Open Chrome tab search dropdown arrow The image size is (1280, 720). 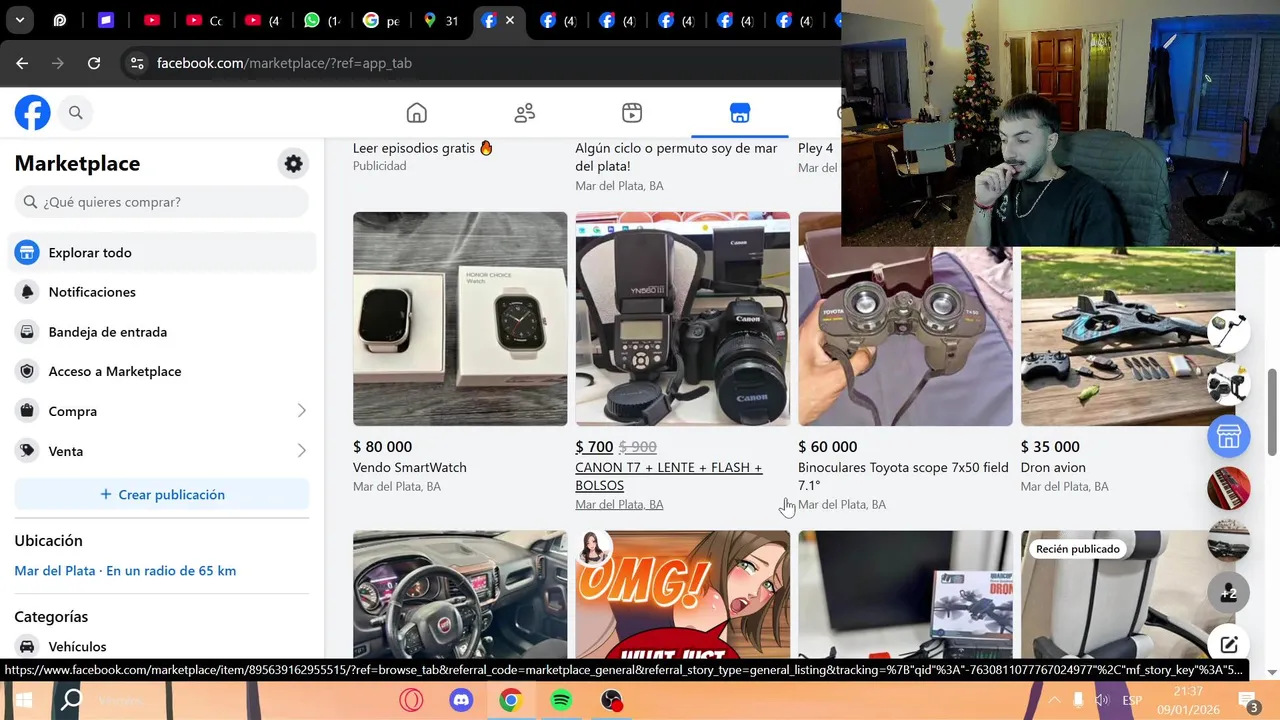[19, 20]
